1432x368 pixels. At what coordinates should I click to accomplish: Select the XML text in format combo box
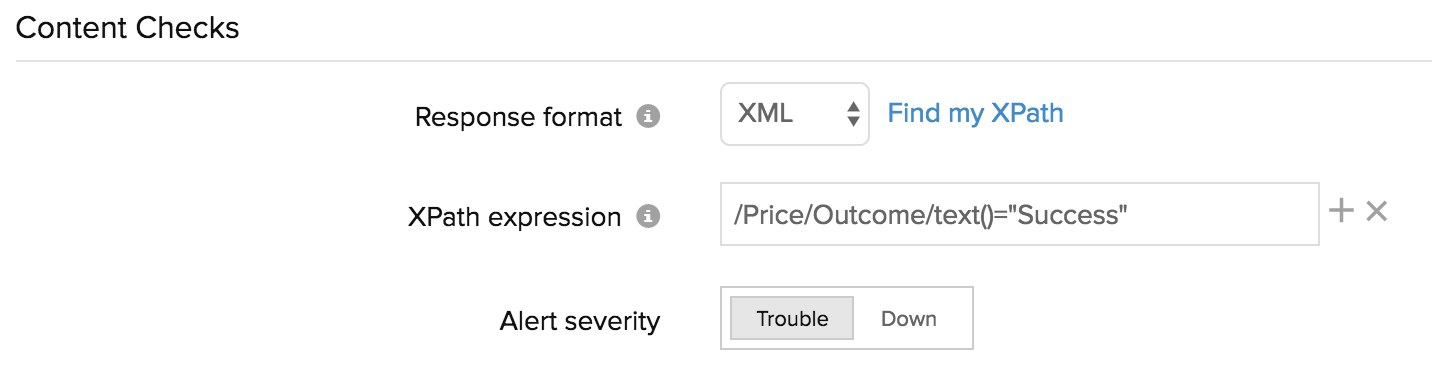(x=765, y=114)
